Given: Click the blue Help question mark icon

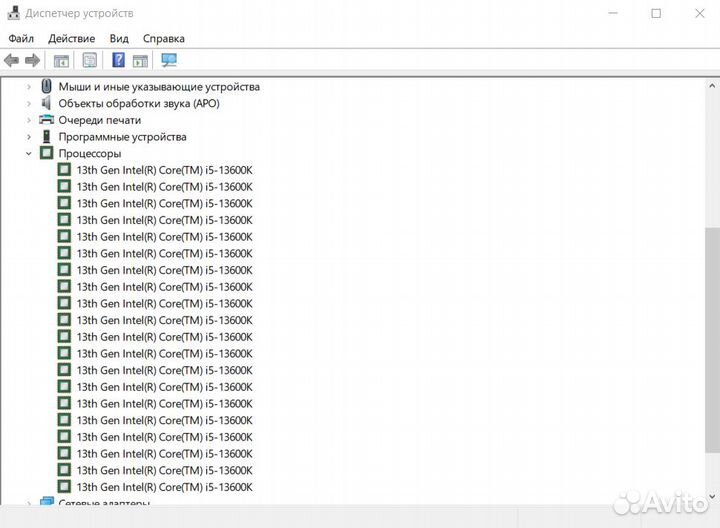Looking at the screenshot, I should coord(118,60).
